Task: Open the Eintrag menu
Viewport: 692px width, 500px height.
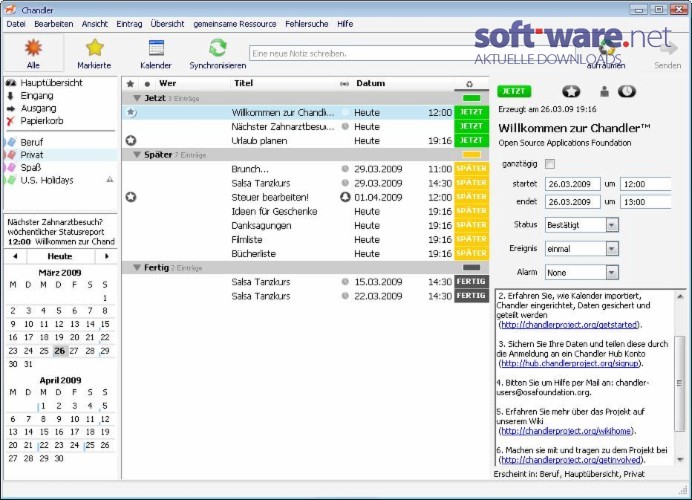Action: pyautogui.click(x=129, y=24)
